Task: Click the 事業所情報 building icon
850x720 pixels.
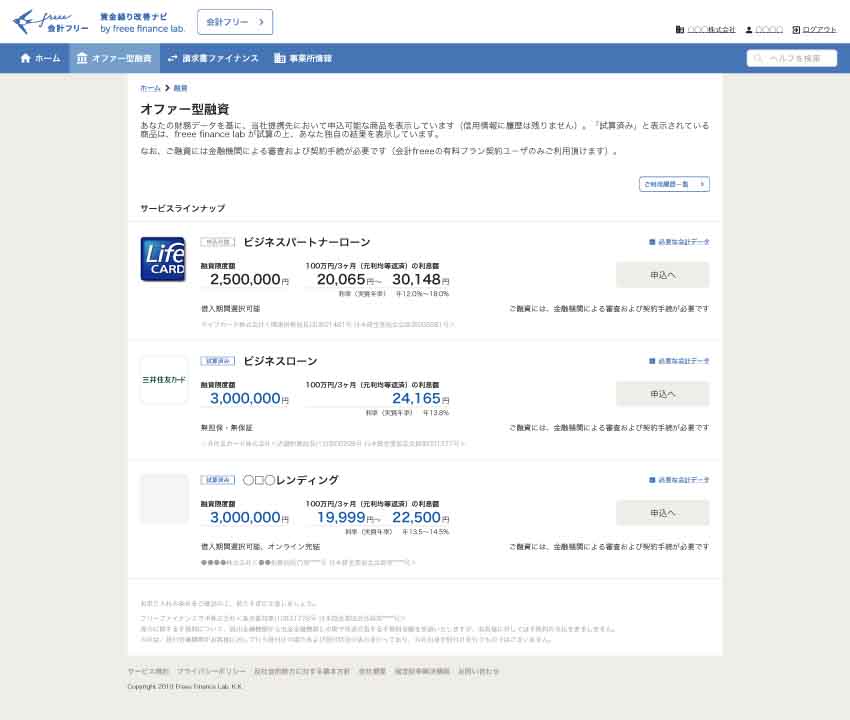Action: point(277,58)
